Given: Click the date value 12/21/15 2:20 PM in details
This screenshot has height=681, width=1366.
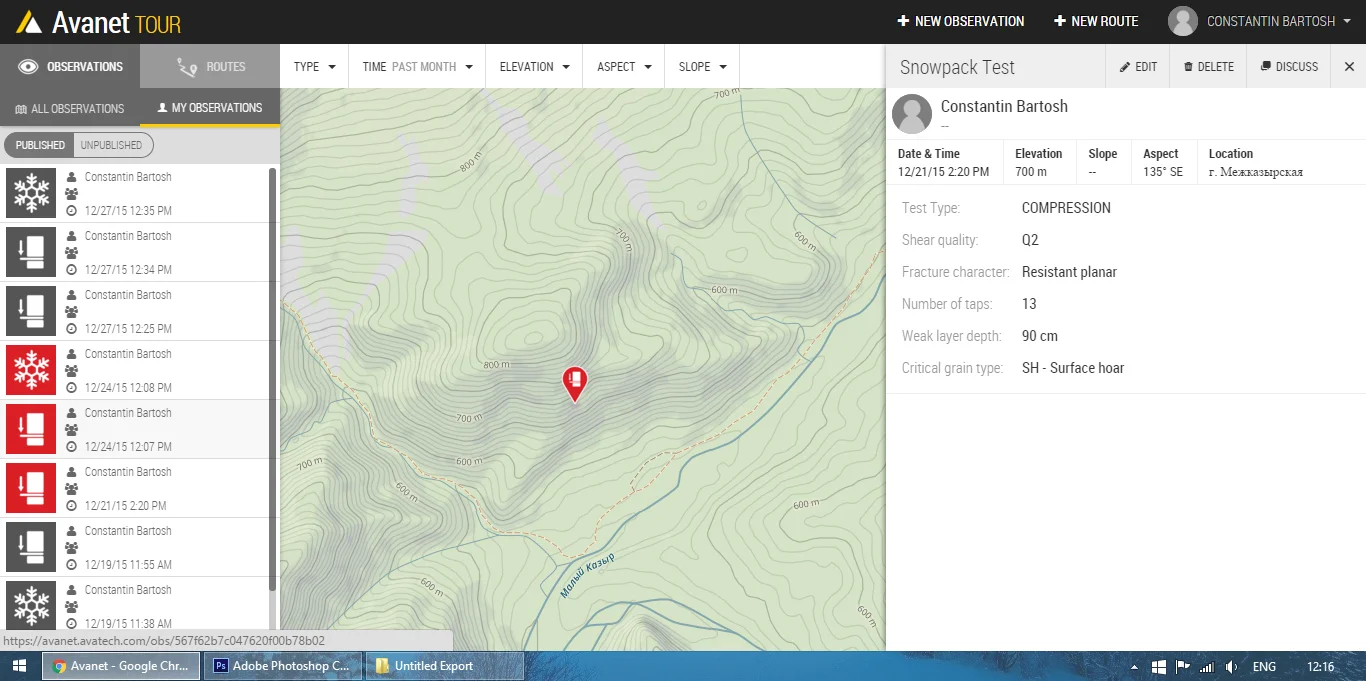Looking at the screenshot, I should [x=943, y=172].
